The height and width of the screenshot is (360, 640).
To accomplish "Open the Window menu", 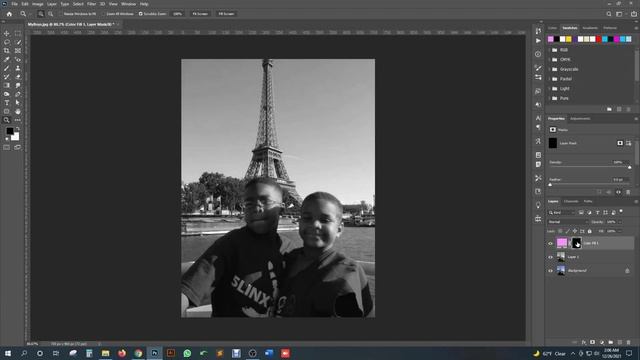I will pyautogui.click(x=128, y=4).
